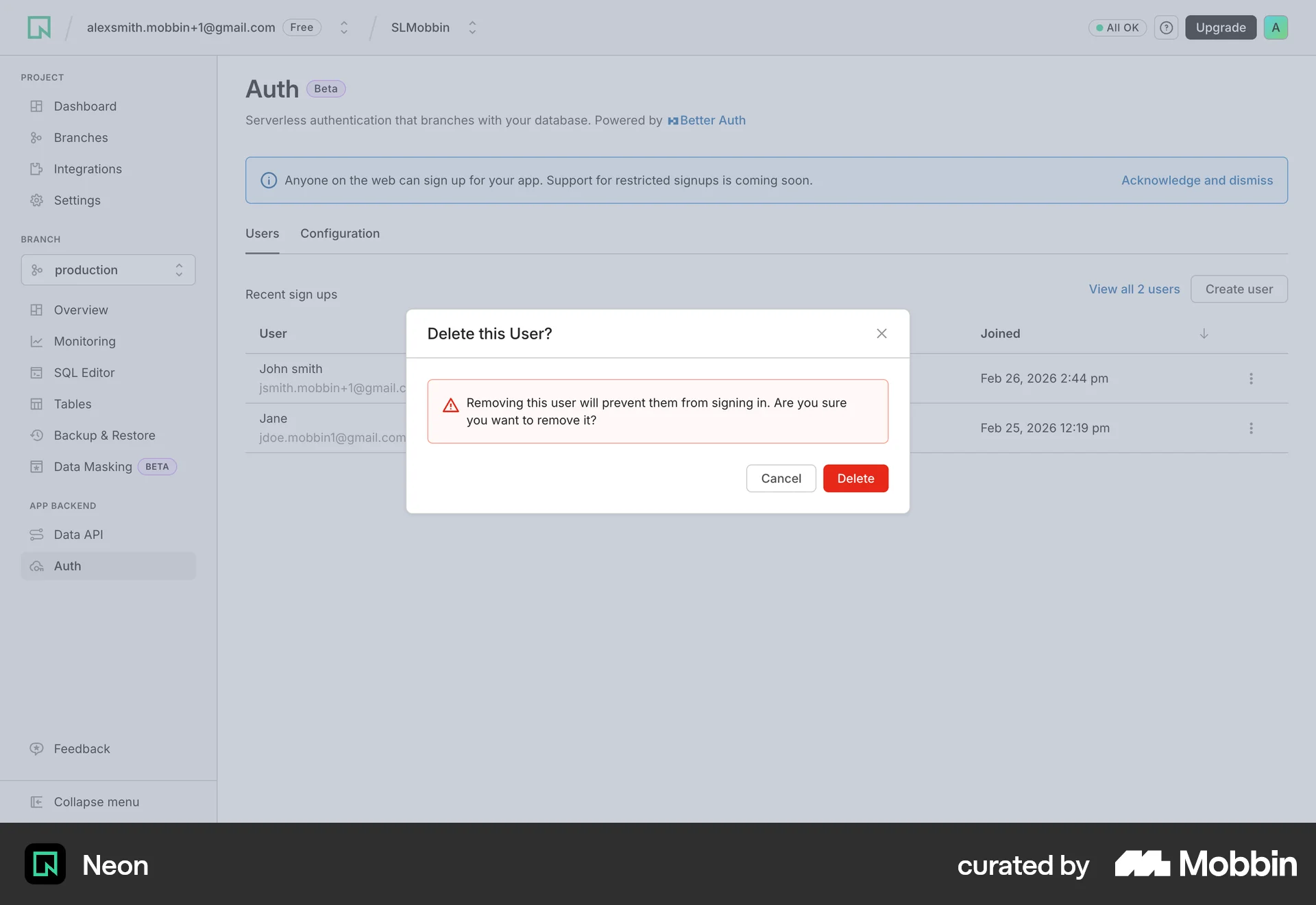This screenshot has width=1316, height=905.
Task: Click Collapse menu label
Action: [x=97, y=802]
